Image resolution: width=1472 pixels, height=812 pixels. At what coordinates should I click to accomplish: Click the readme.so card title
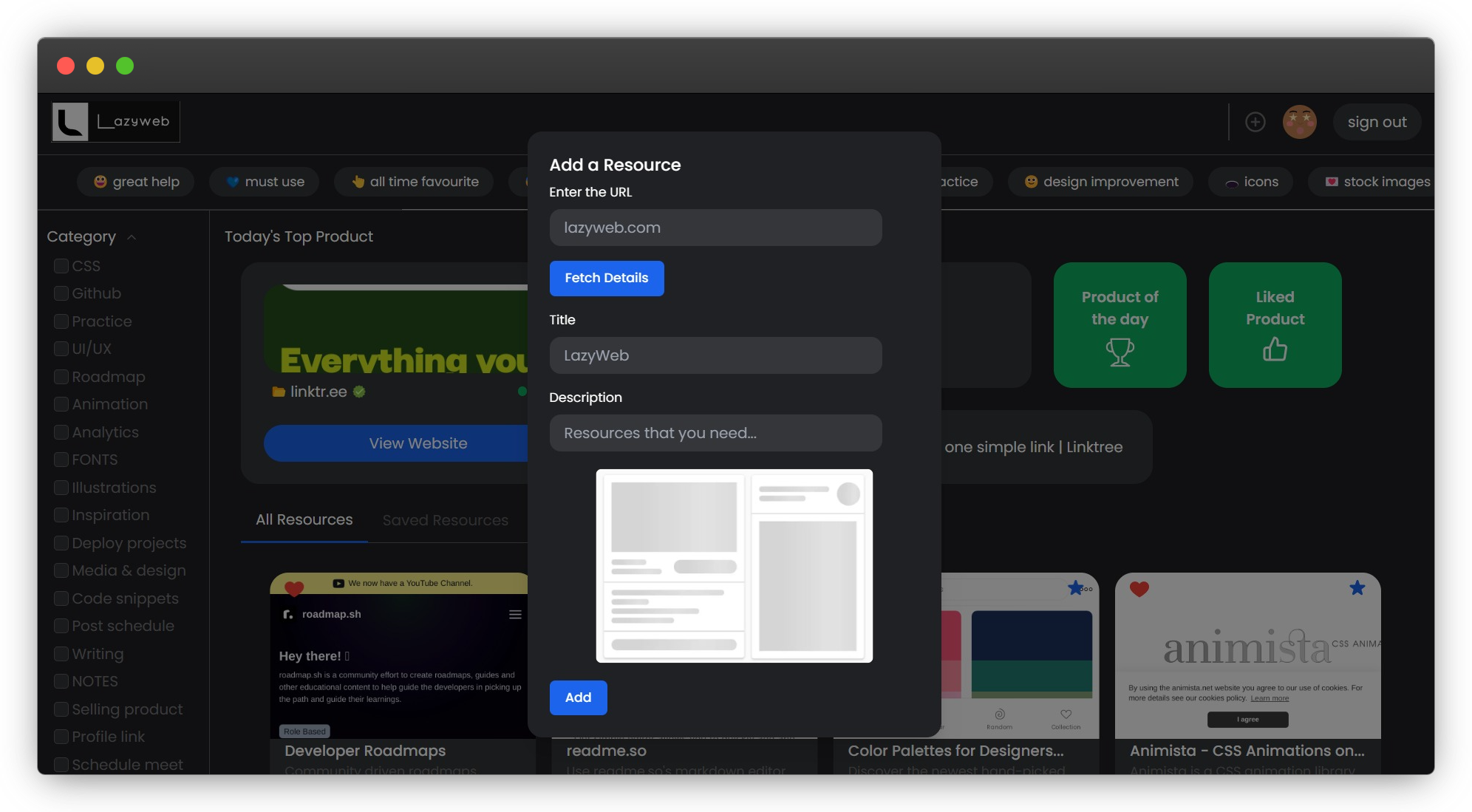(606, 751)
